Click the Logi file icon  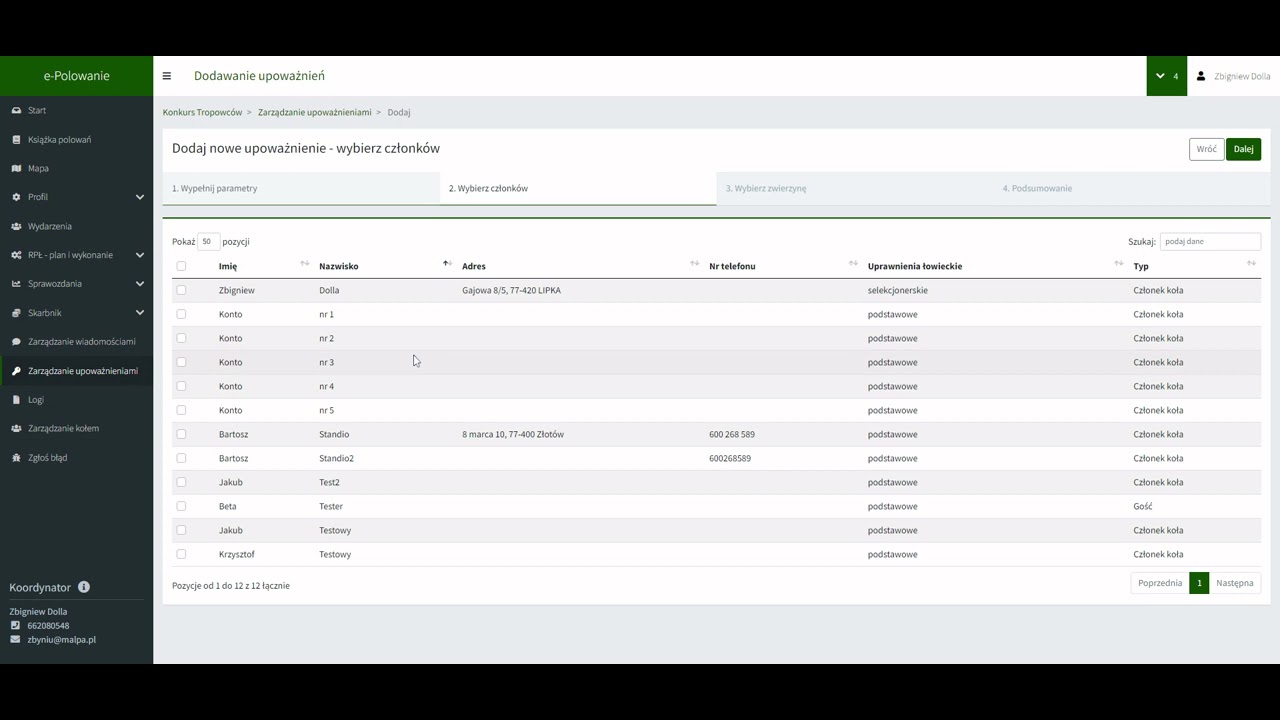point(16,399)
